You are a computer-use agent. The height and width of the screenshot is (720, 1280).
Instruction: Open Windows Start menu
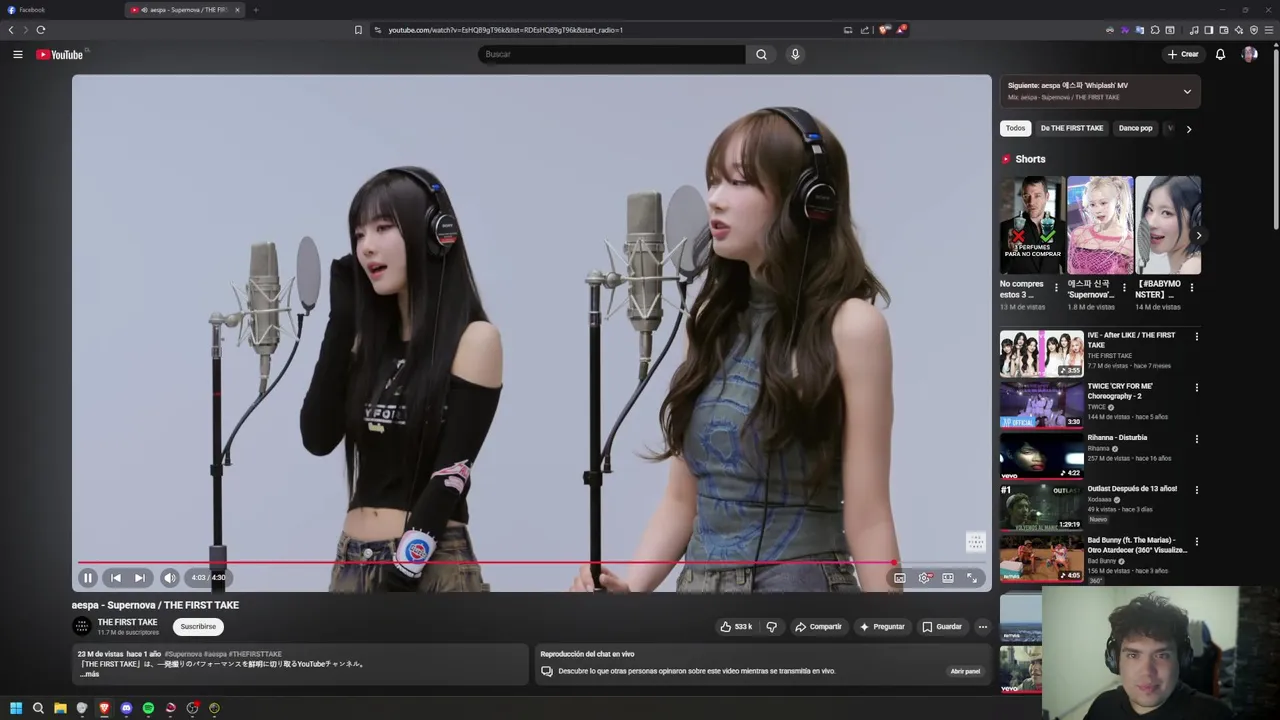click(x=16, y=708)
